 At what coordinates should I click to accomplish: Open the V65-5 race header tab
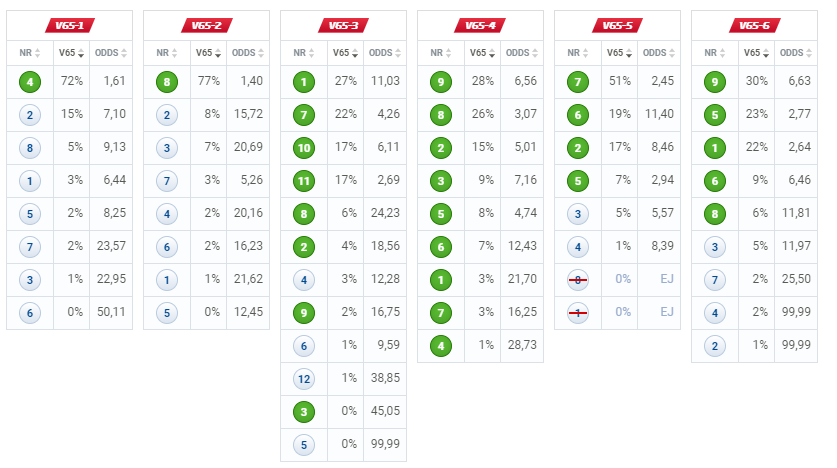618,26
